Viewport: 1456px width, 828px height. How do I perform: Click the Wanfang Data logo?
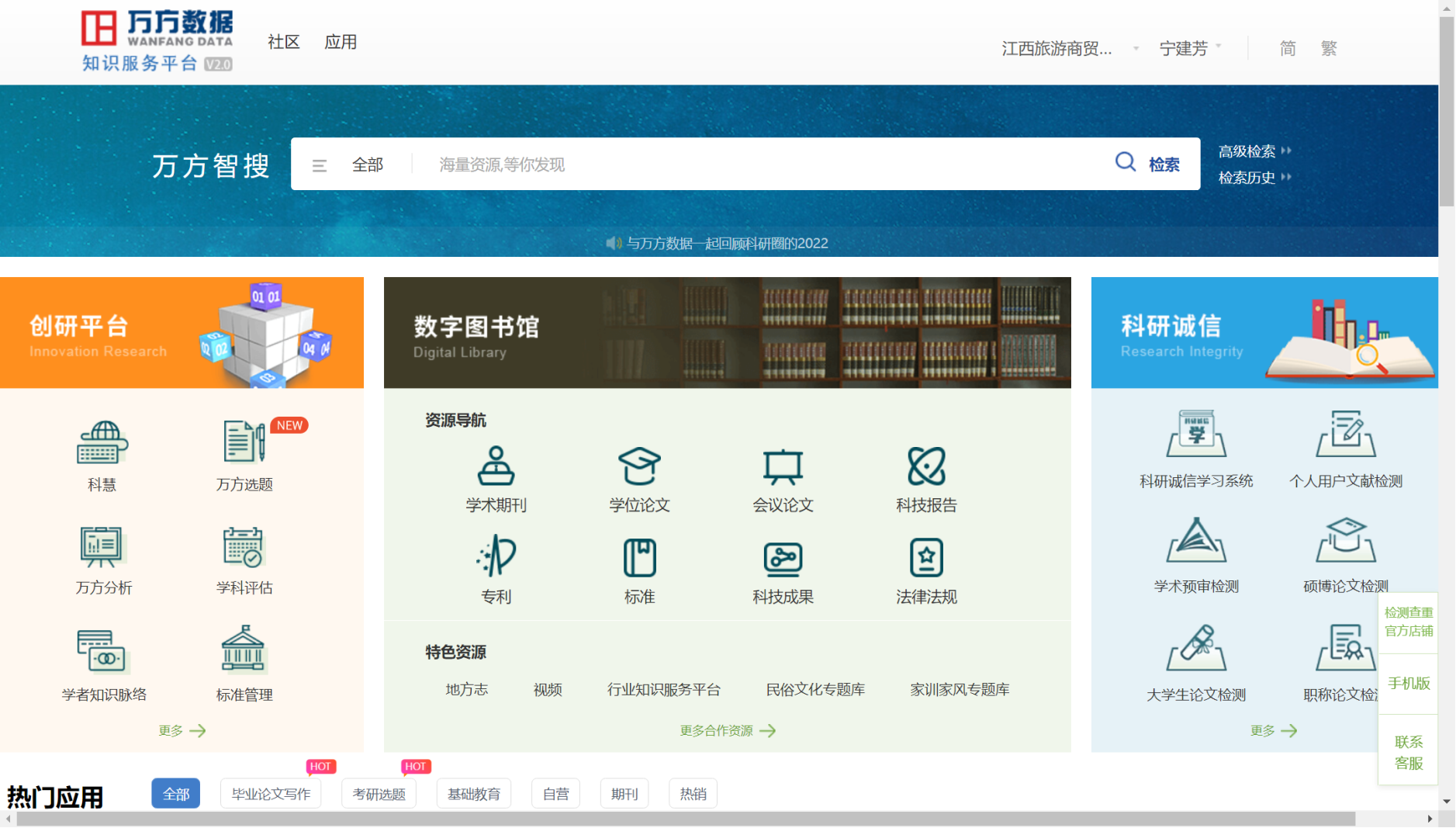click(x=157, y=41)
